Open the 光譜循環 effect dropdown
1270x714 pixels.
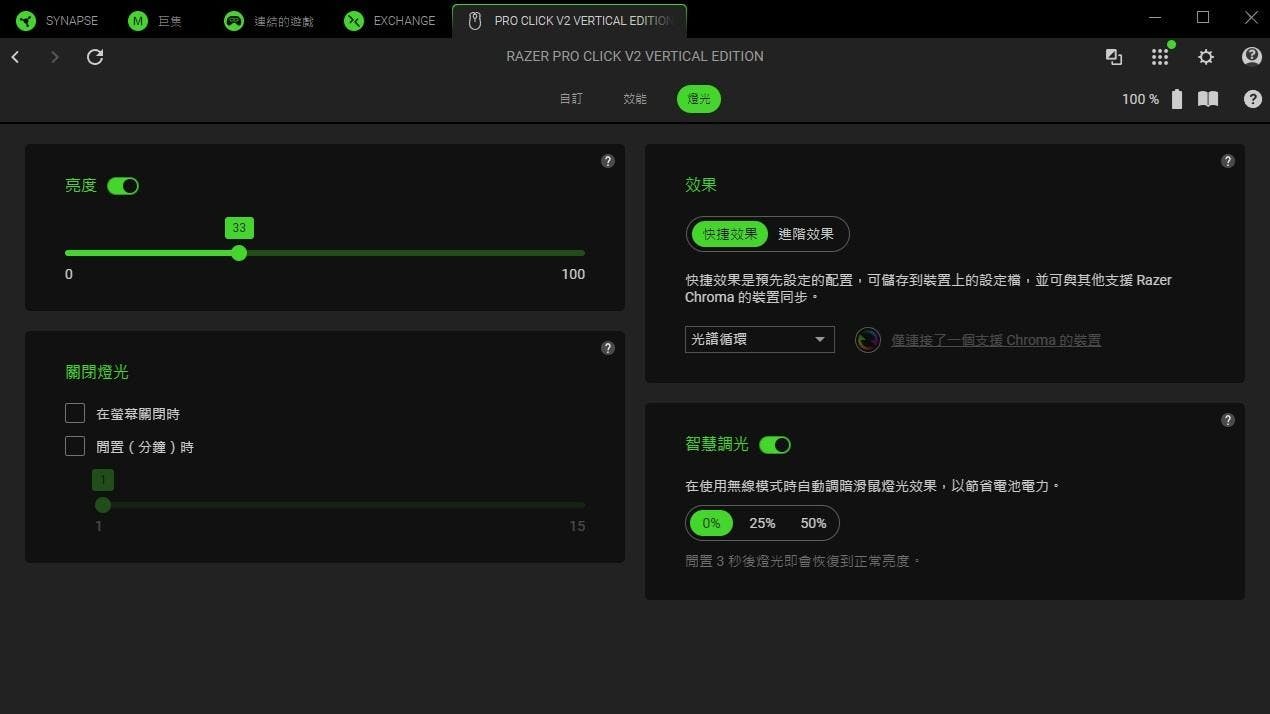(760, 339)
